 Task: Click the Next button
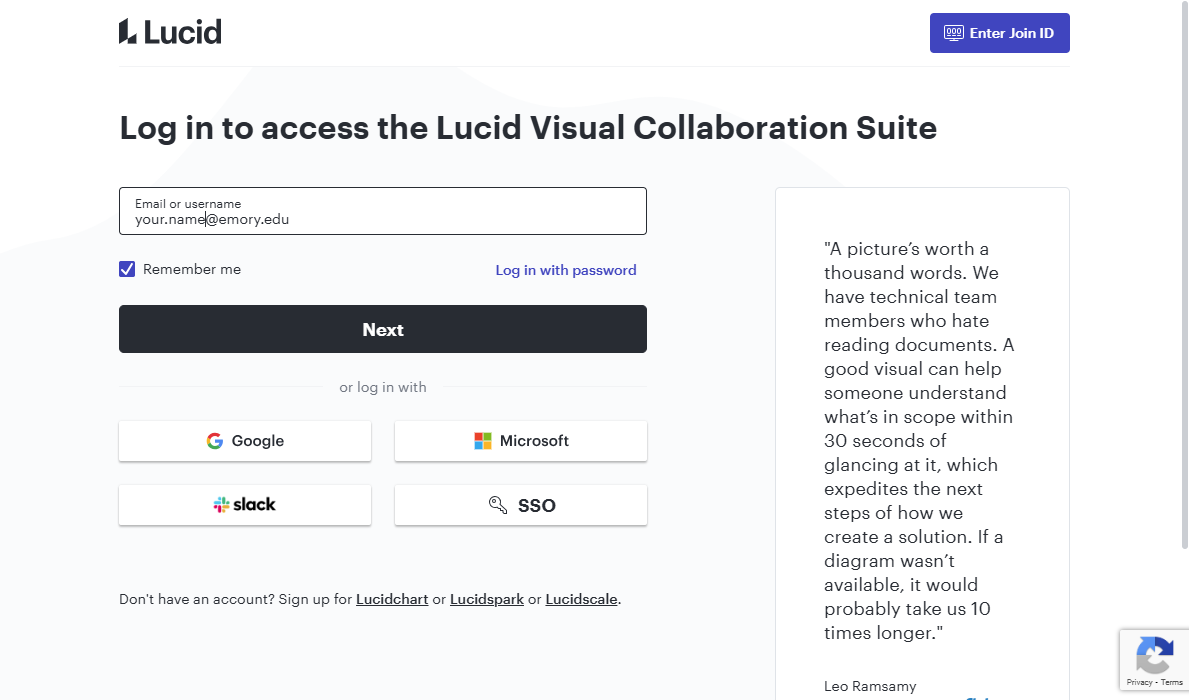(383, 329)
